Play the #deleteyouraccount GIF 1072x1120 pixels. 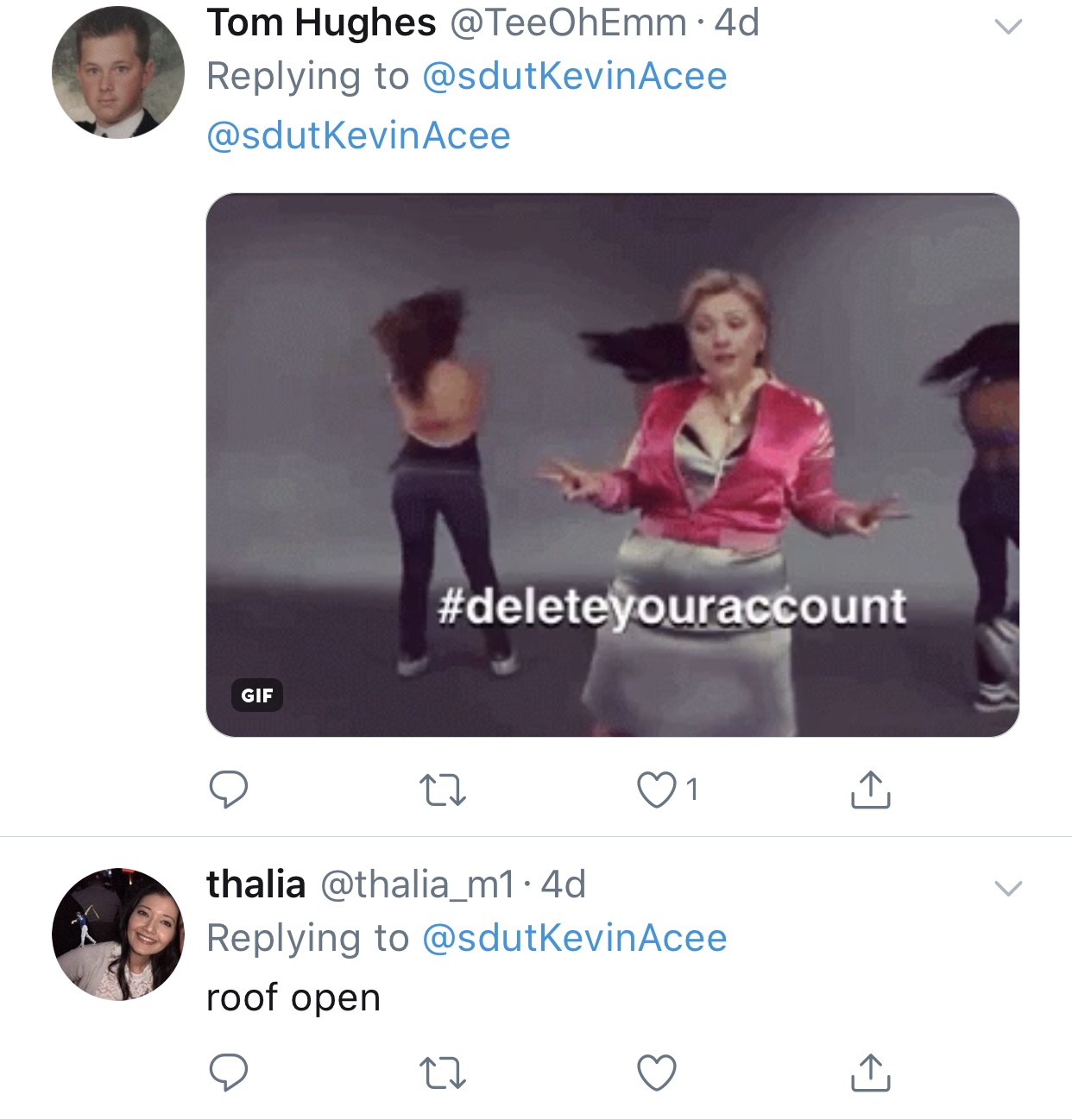pos(612,465)
